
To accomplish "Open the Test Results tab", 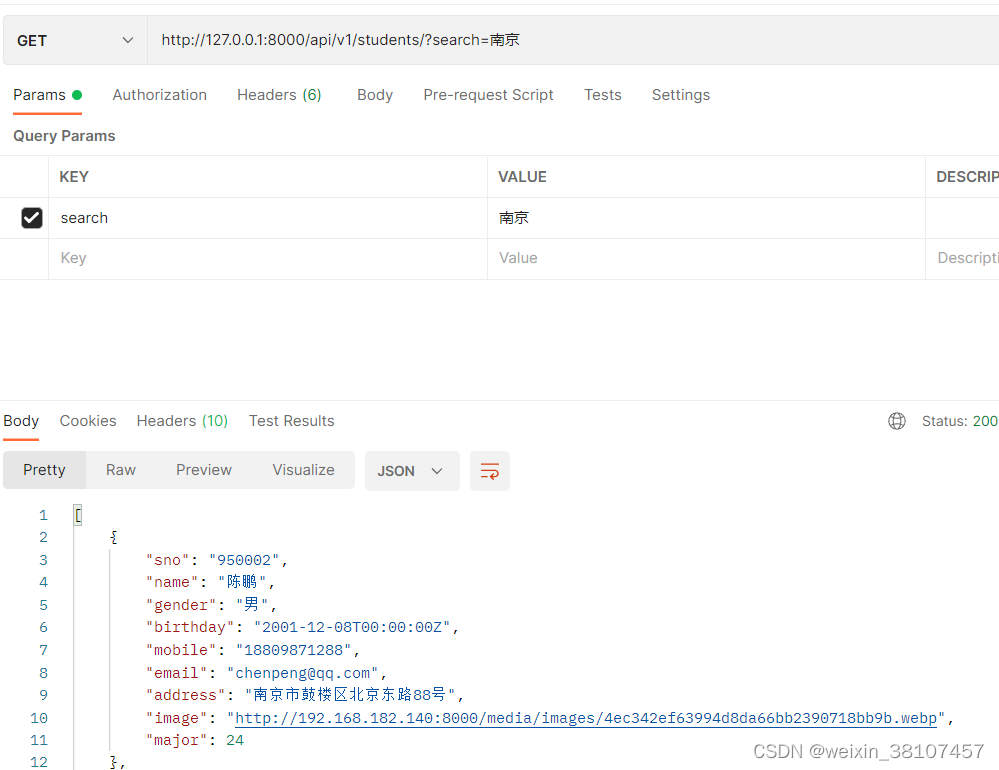I will pyautogui.click(x=291, y=421).
